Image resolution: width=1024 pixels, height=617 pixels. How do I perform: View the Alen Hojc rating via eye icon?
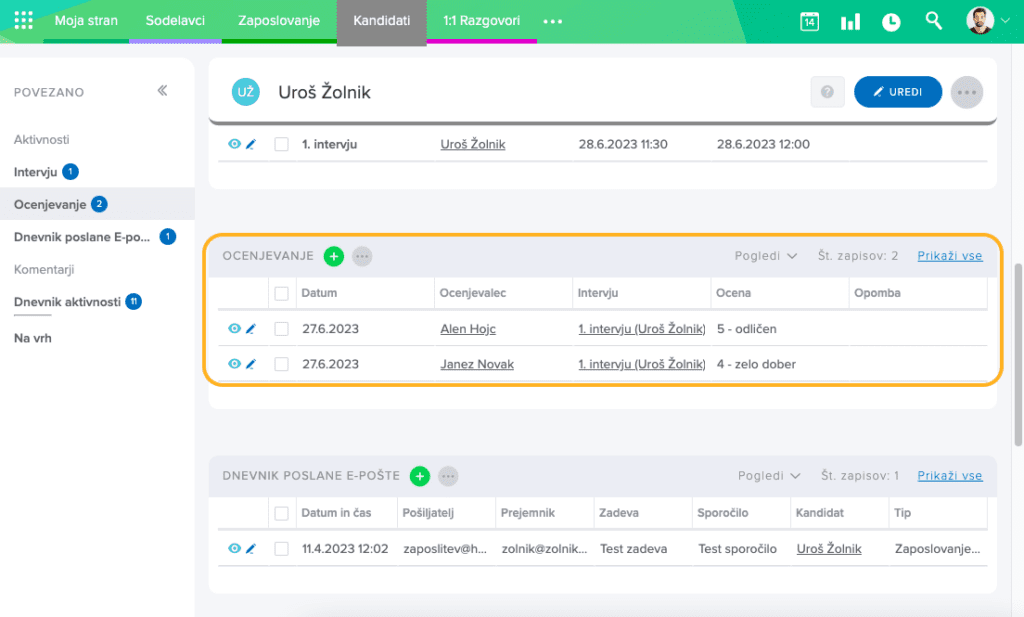[x=234, y=329]
